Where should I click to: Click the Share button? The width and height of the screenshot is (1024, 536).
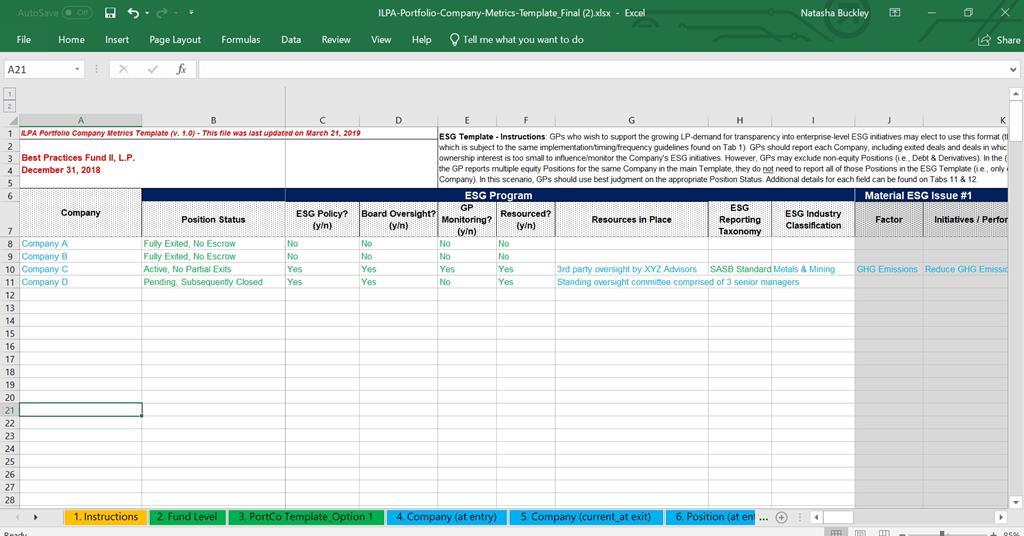click(999, 40)
